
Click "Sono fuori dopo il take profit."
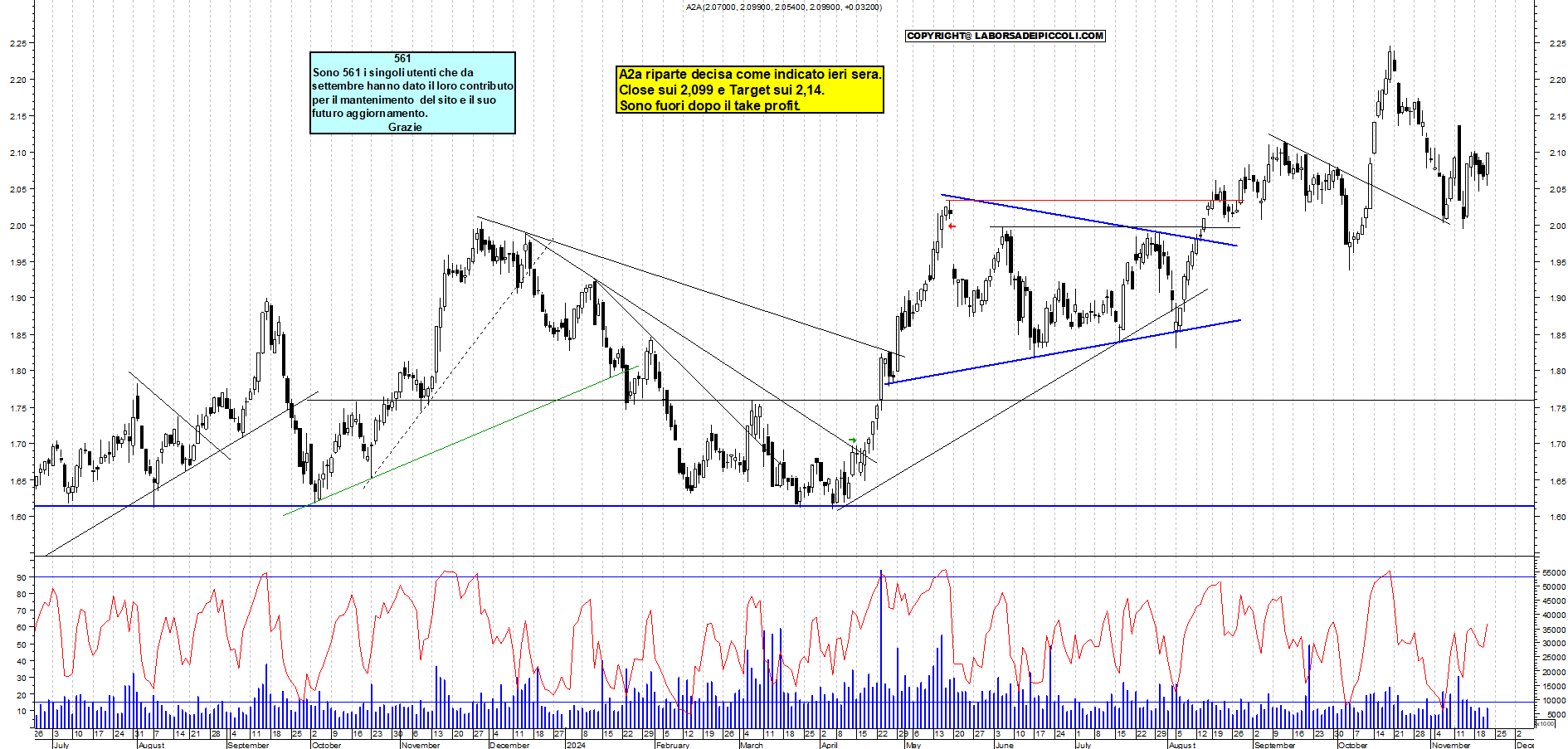[710, 105]
